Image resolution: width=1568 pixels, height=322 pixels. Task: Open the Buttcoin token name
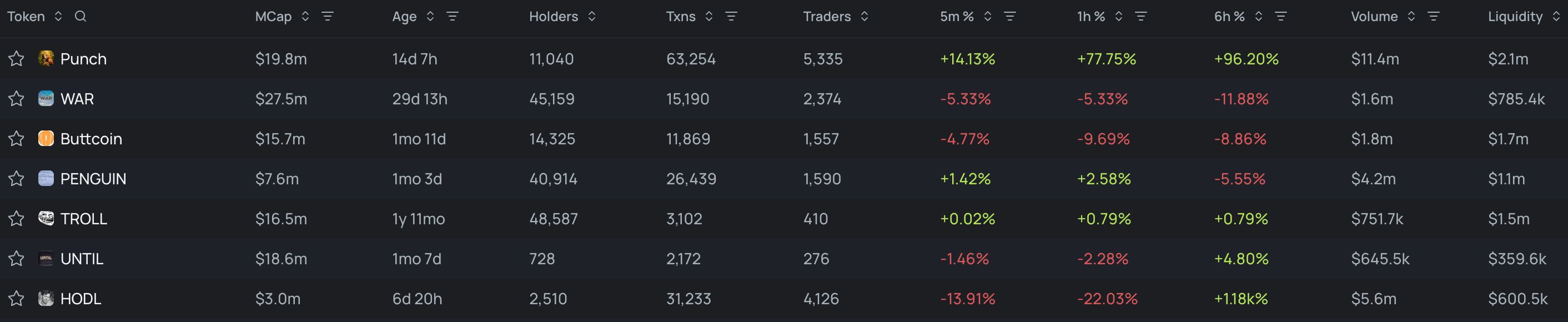91,139
